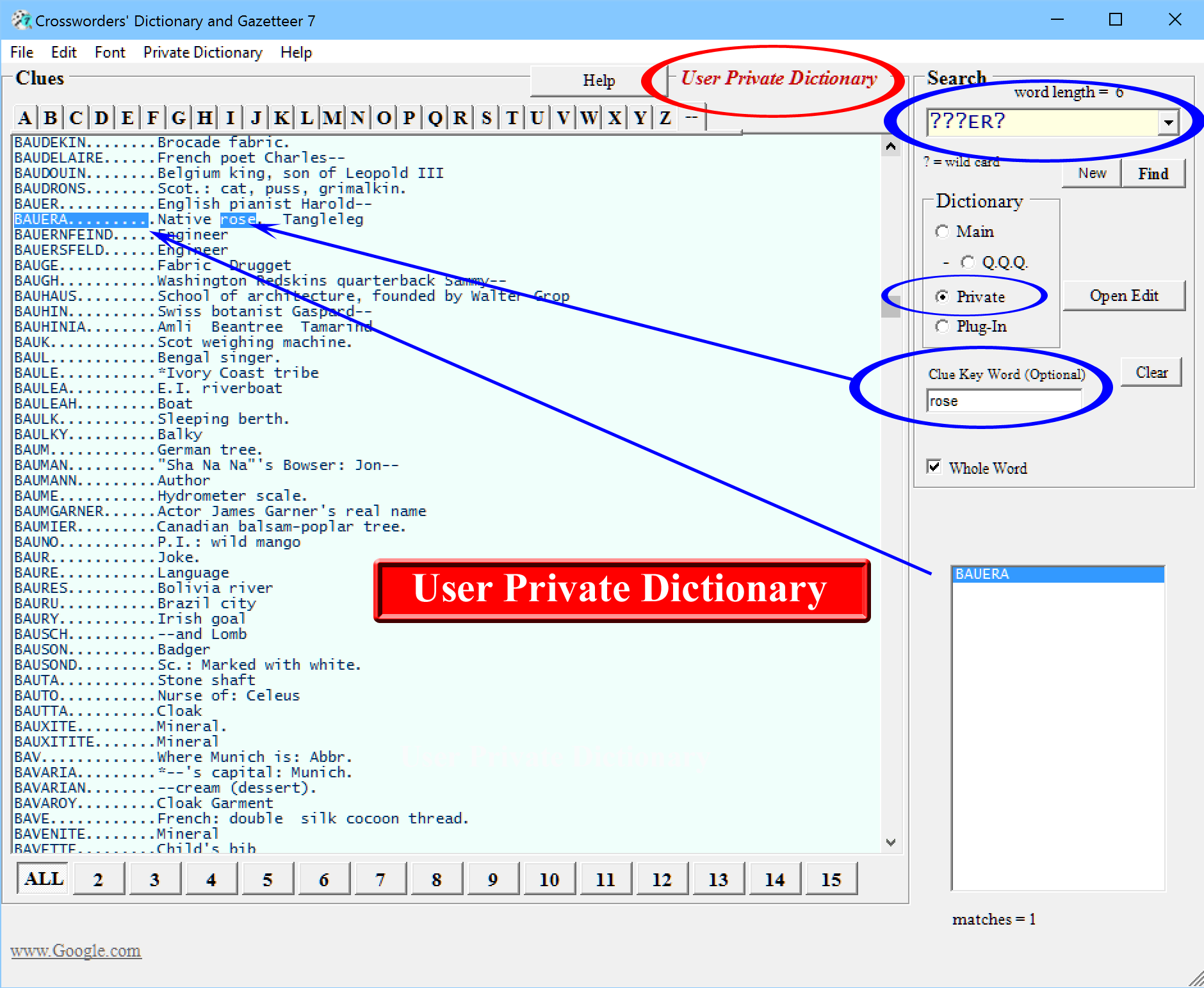Select the Main dictionary radio button
The width and height of the screenshot is (1204, 988).
[942, 232]
